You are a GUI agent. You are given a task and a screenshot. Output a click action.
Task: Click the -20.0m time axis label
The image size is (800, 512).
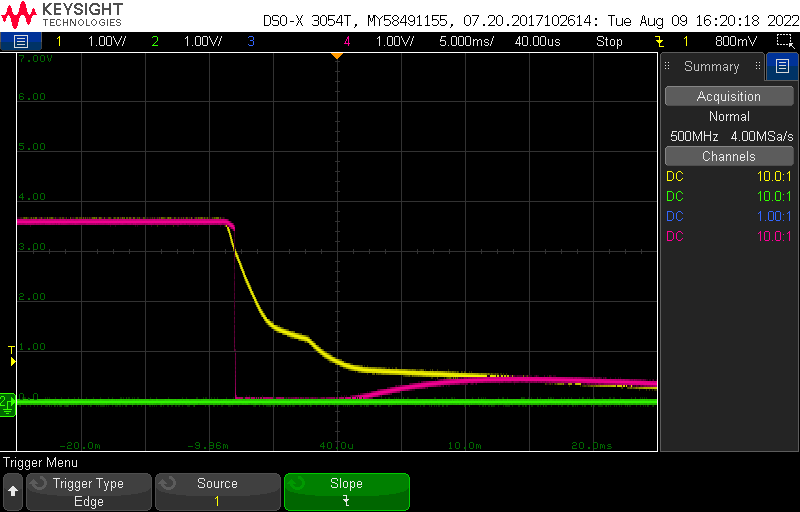click(80, 446)
